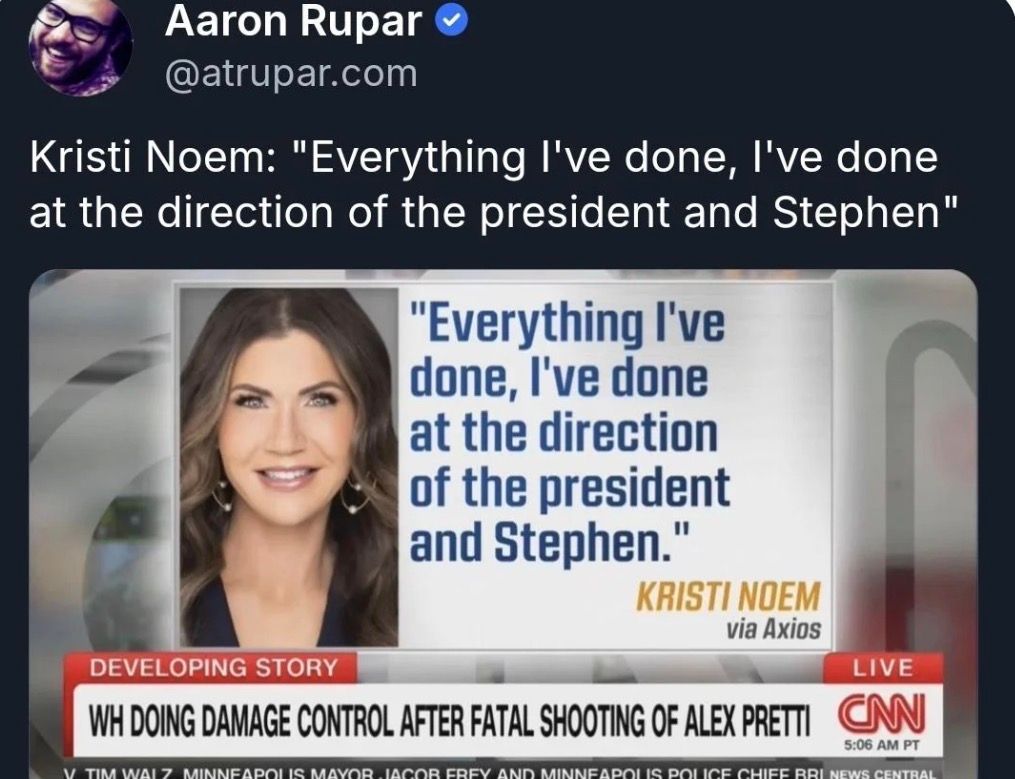The image size is (1015, 779).
Task: Click the red LIVE badge
Action: pyautogui.click(x=880, y=667)
